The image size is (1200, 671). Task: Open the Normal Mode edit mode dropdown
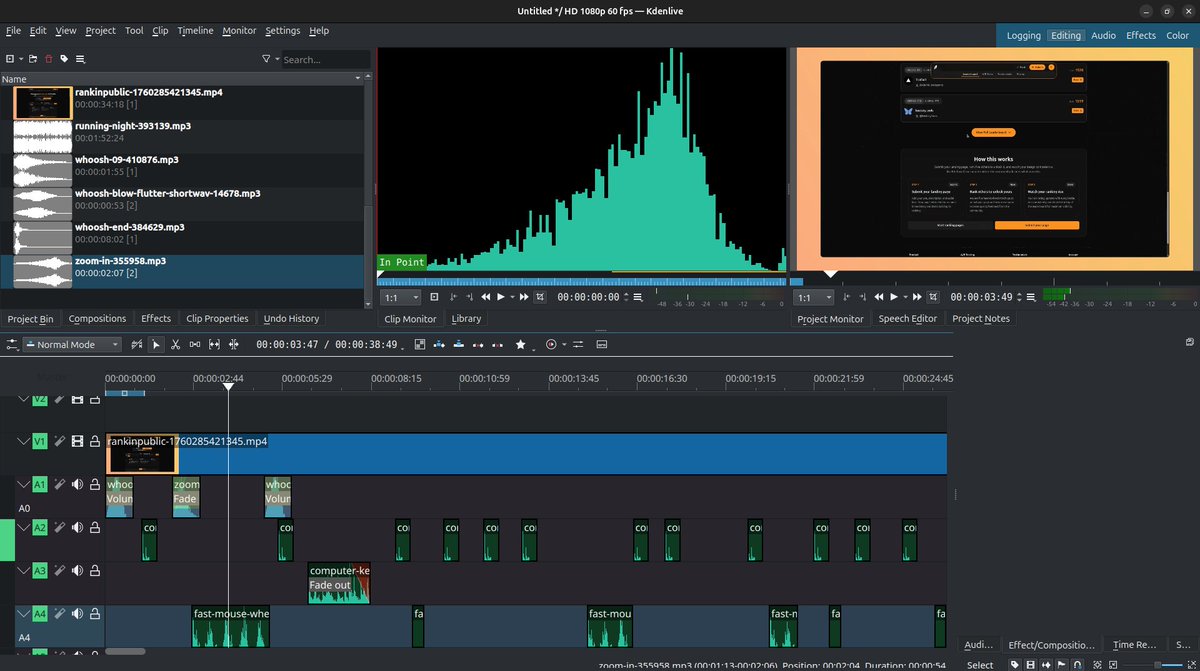click(72, 344)
